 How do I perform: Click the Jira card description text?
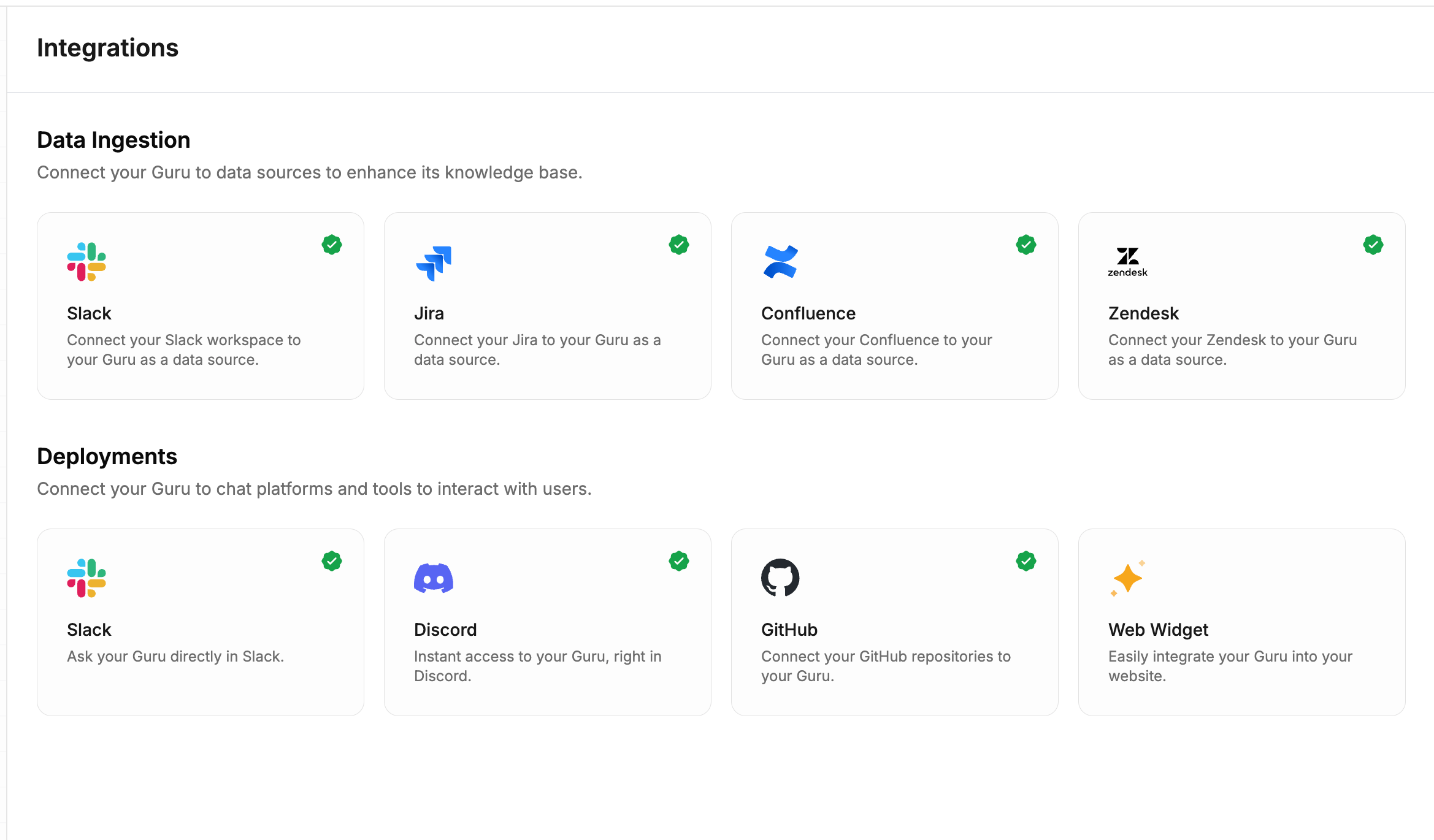pos(537,349)
